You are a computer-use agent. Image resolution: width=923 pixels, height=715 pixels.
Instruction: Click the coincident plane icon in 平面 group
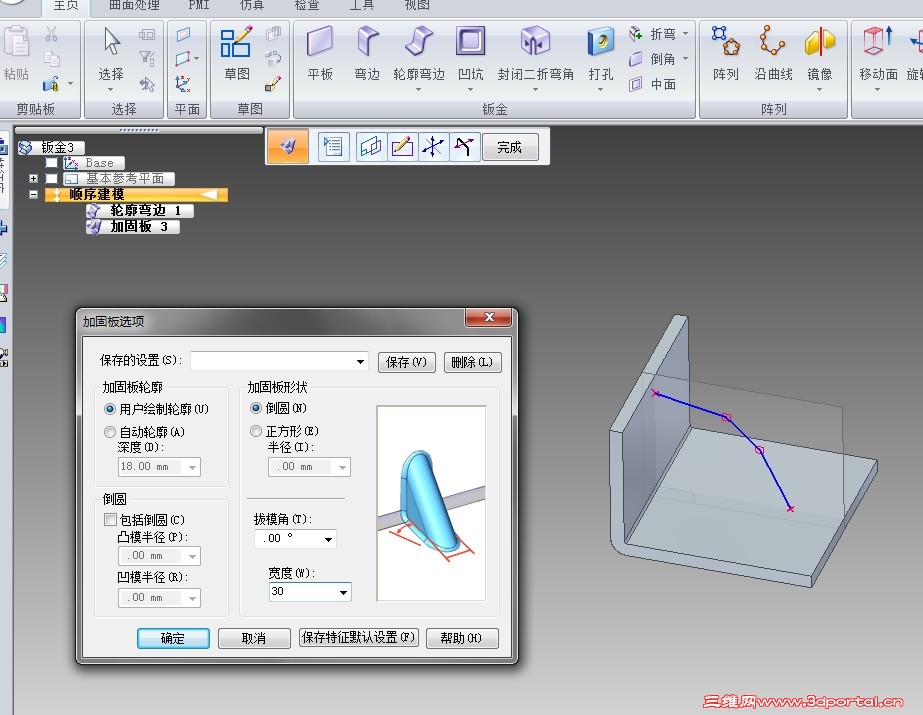183,34
